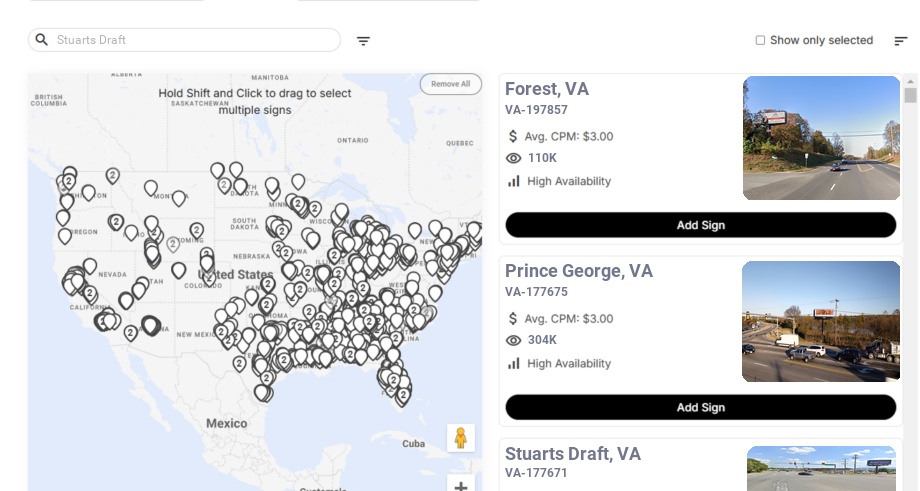Enable Show only selected checkbox
The image size is (920, 491).
[x=760, y=41]
